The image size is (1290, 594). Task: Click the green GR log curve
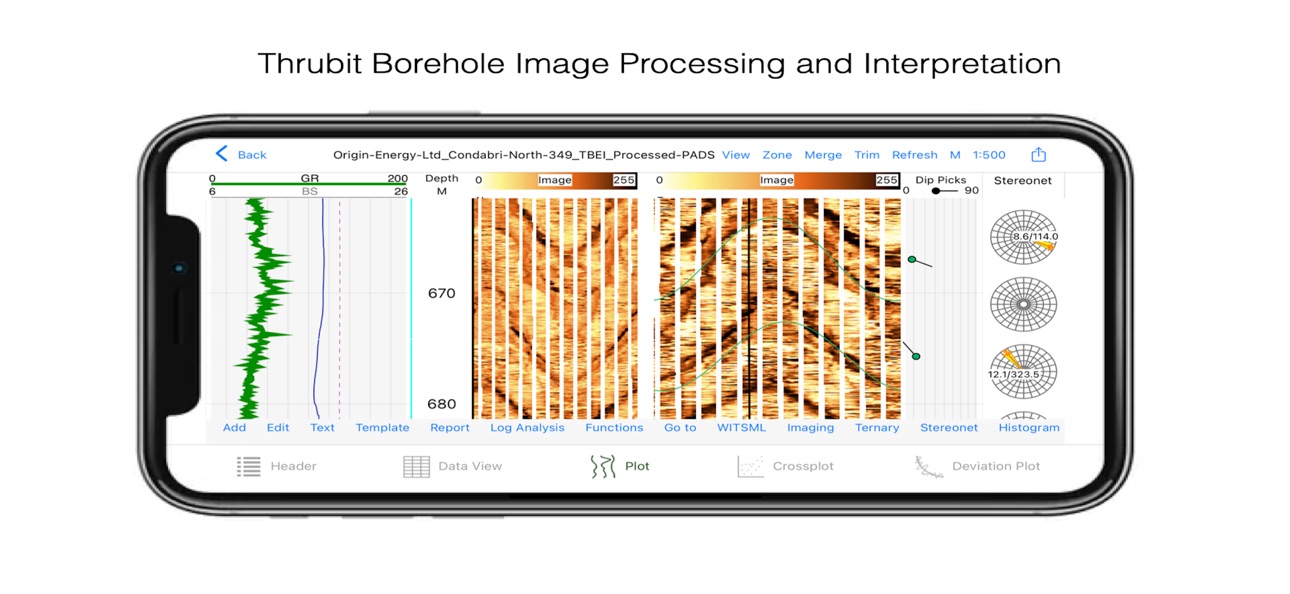click(262, 308)
